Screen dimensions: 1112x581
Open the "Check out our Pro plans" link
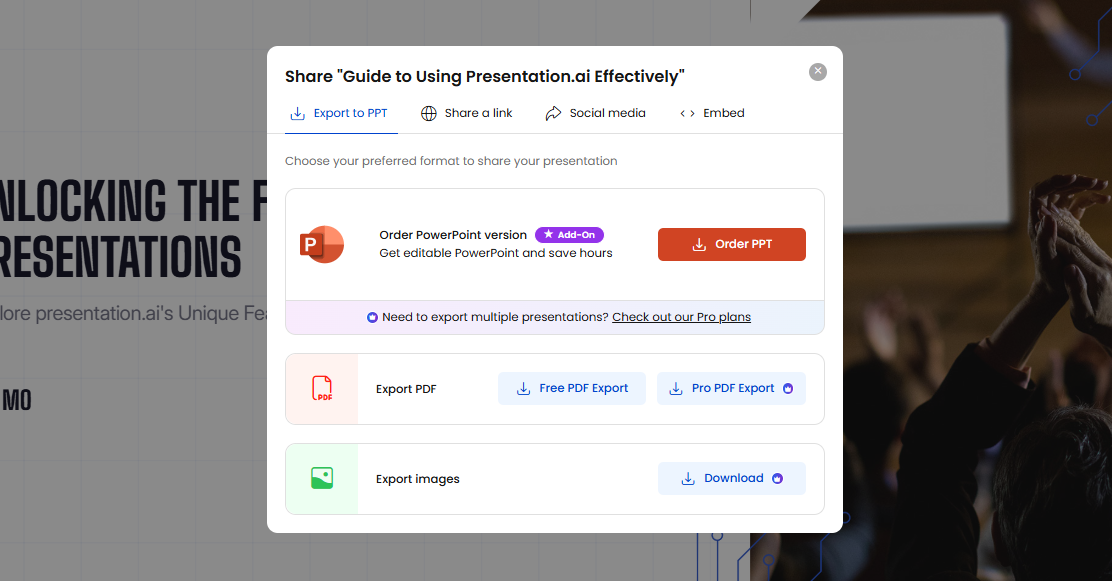pos(681,317)
